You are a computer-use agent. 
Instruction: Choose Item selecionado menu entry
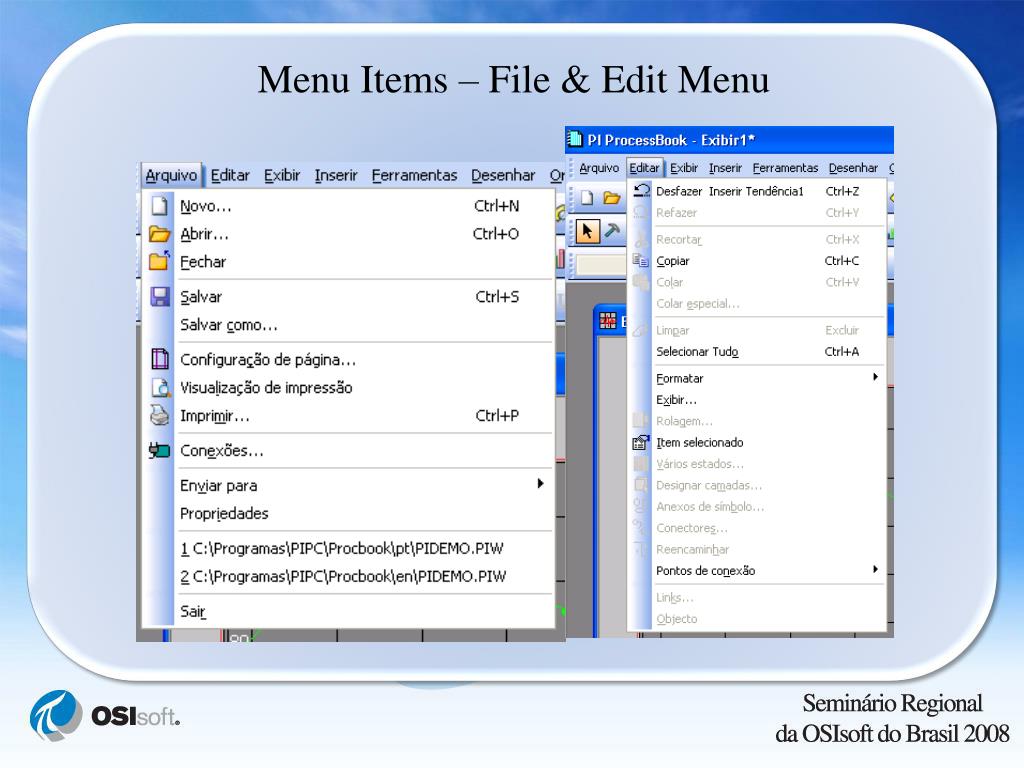[756, 442]
